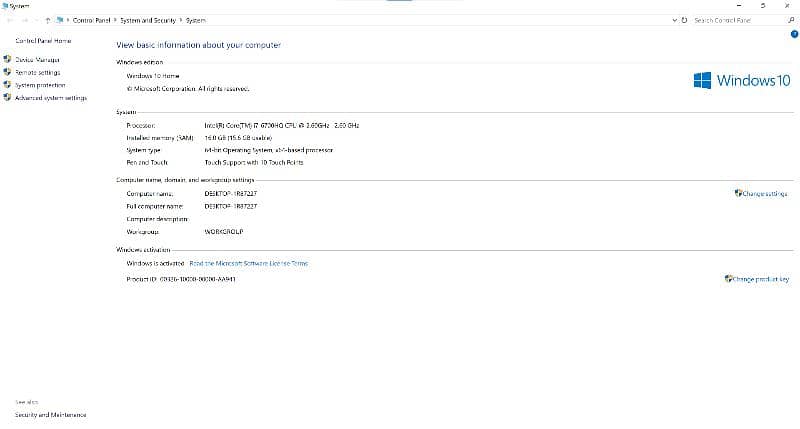Screen dimensions: 800x429
Task: Navigate to Control Panel breadcrumb
Action: coord(91,20)
